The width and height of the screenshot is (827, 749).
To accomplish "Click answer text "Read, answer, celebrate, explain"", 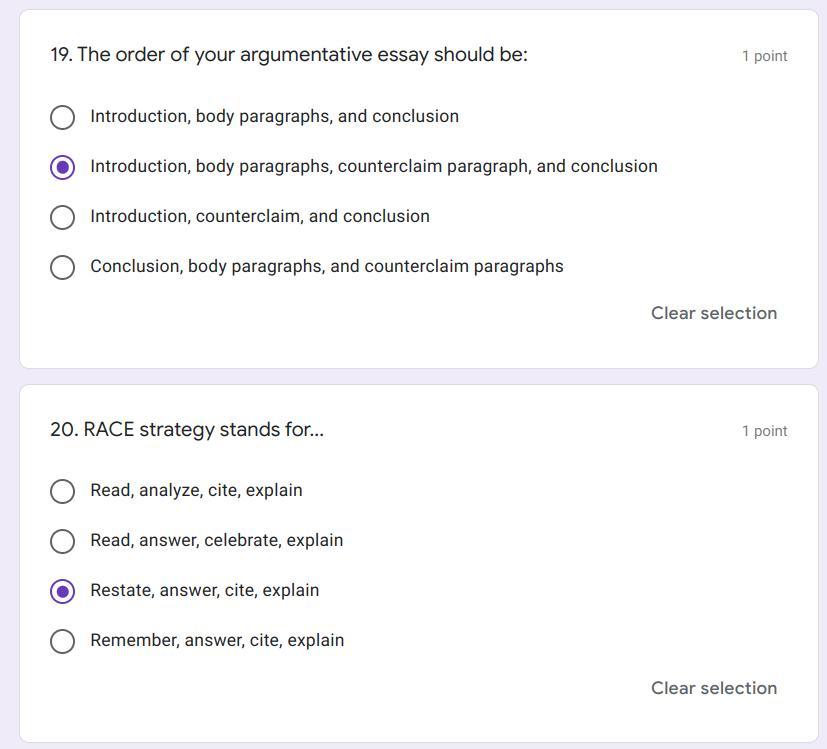I will (x=216, y=540).
